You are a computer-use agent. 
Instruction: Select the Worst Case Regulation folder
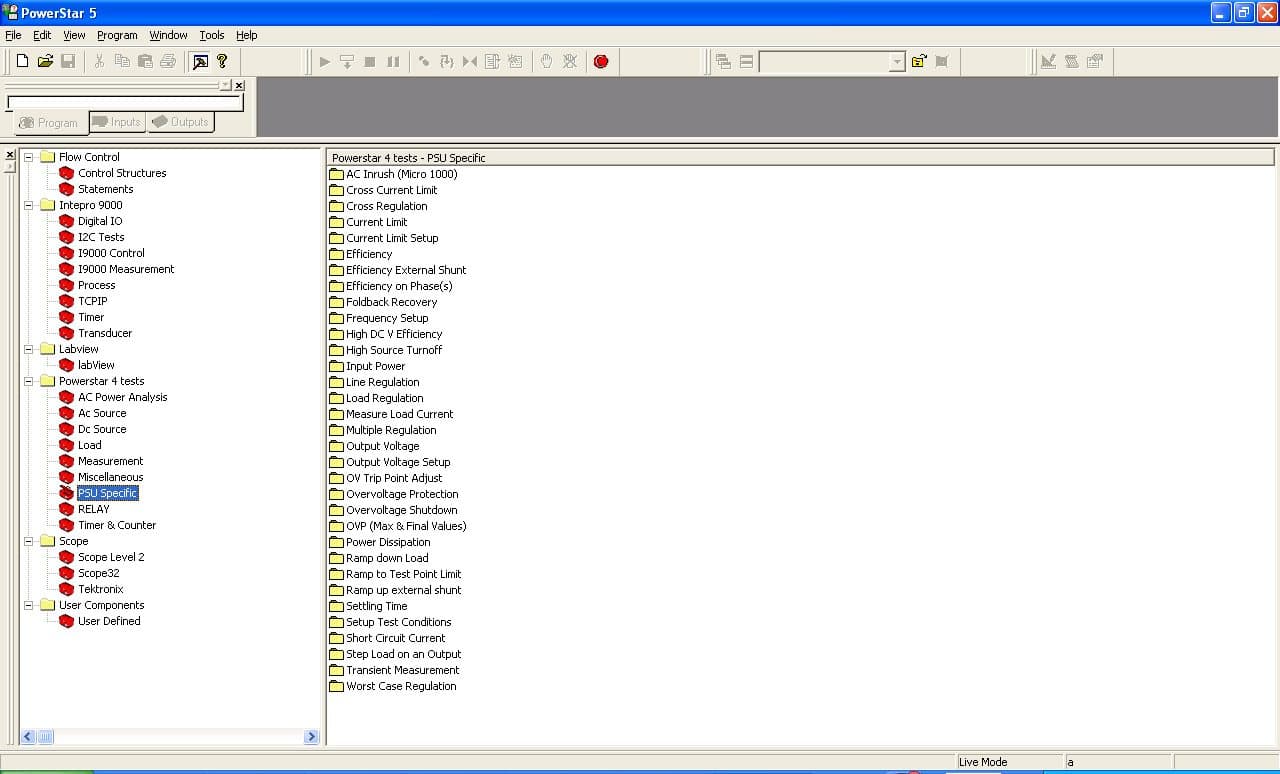tap(401, 686)
